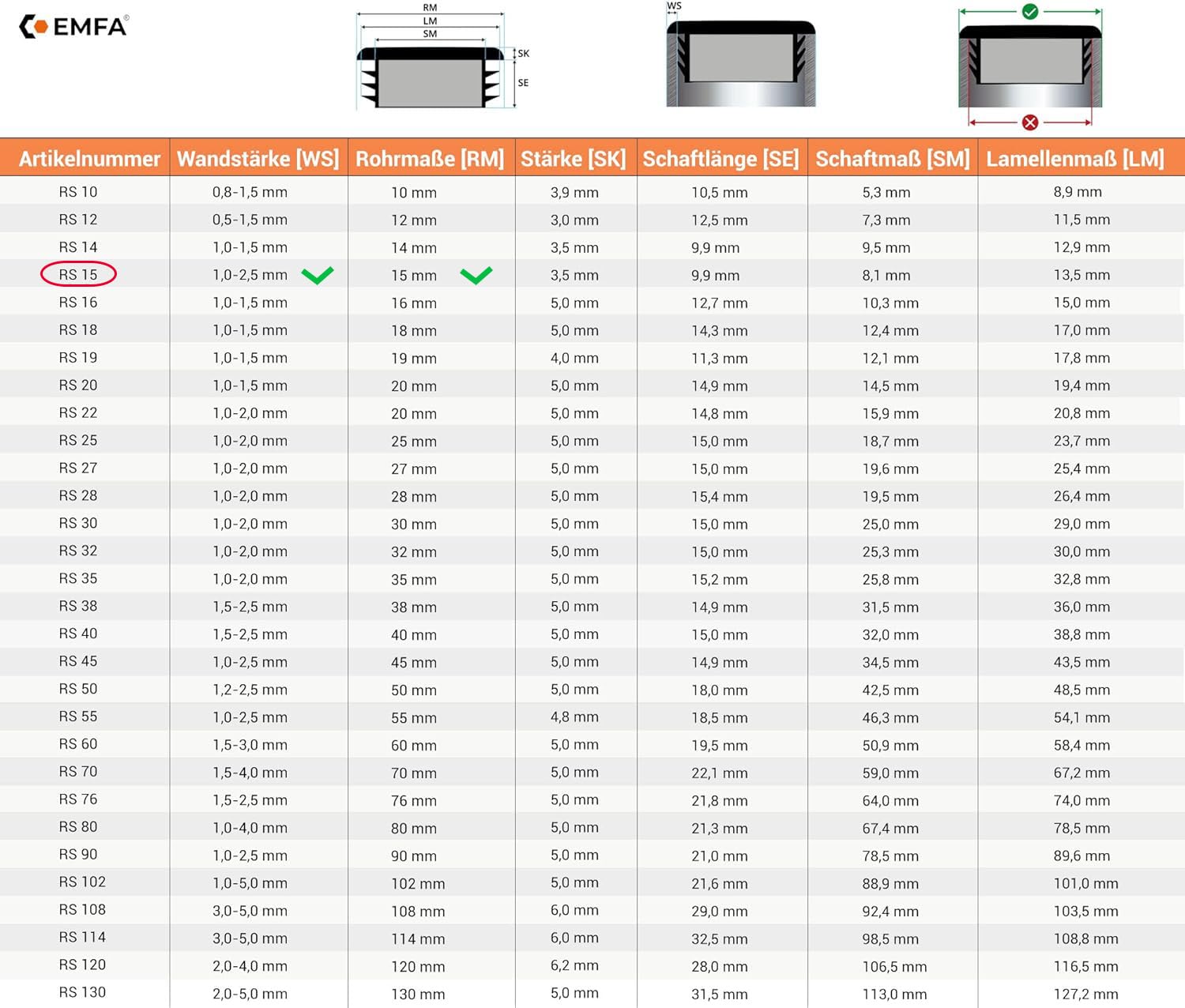Select Schaftmaß value 14,5 mm
1185x1008 pixels.
(890, 386)
